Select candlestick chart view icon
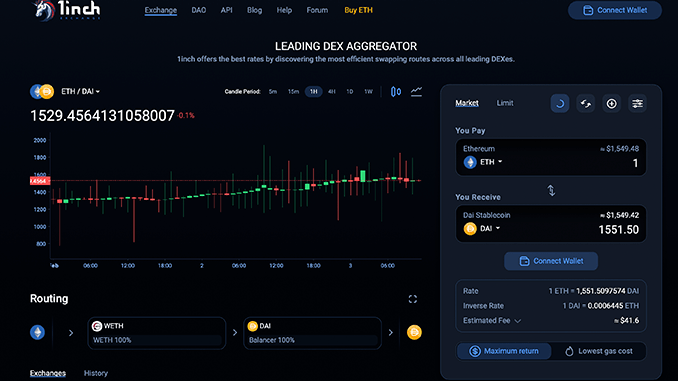 pyautogui.click(x=396, y=92)
